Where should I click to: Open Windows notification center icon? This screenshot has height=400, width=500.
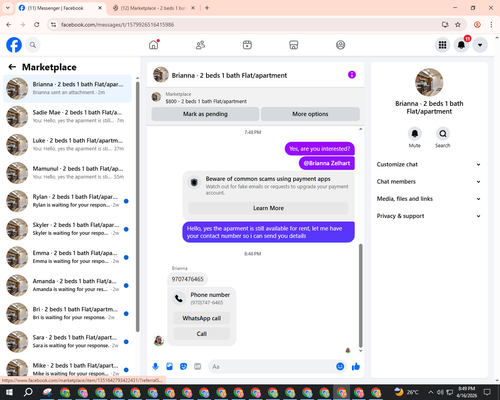(487, 392)
